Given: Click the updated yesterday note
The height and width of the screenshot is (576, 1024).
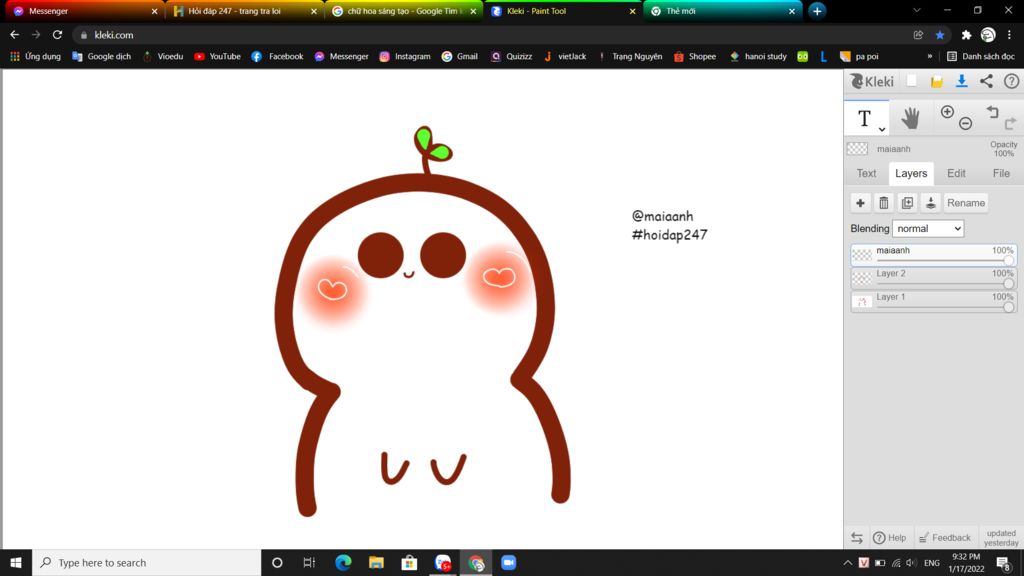Looking at the screenshot, I should [1000, 537].
